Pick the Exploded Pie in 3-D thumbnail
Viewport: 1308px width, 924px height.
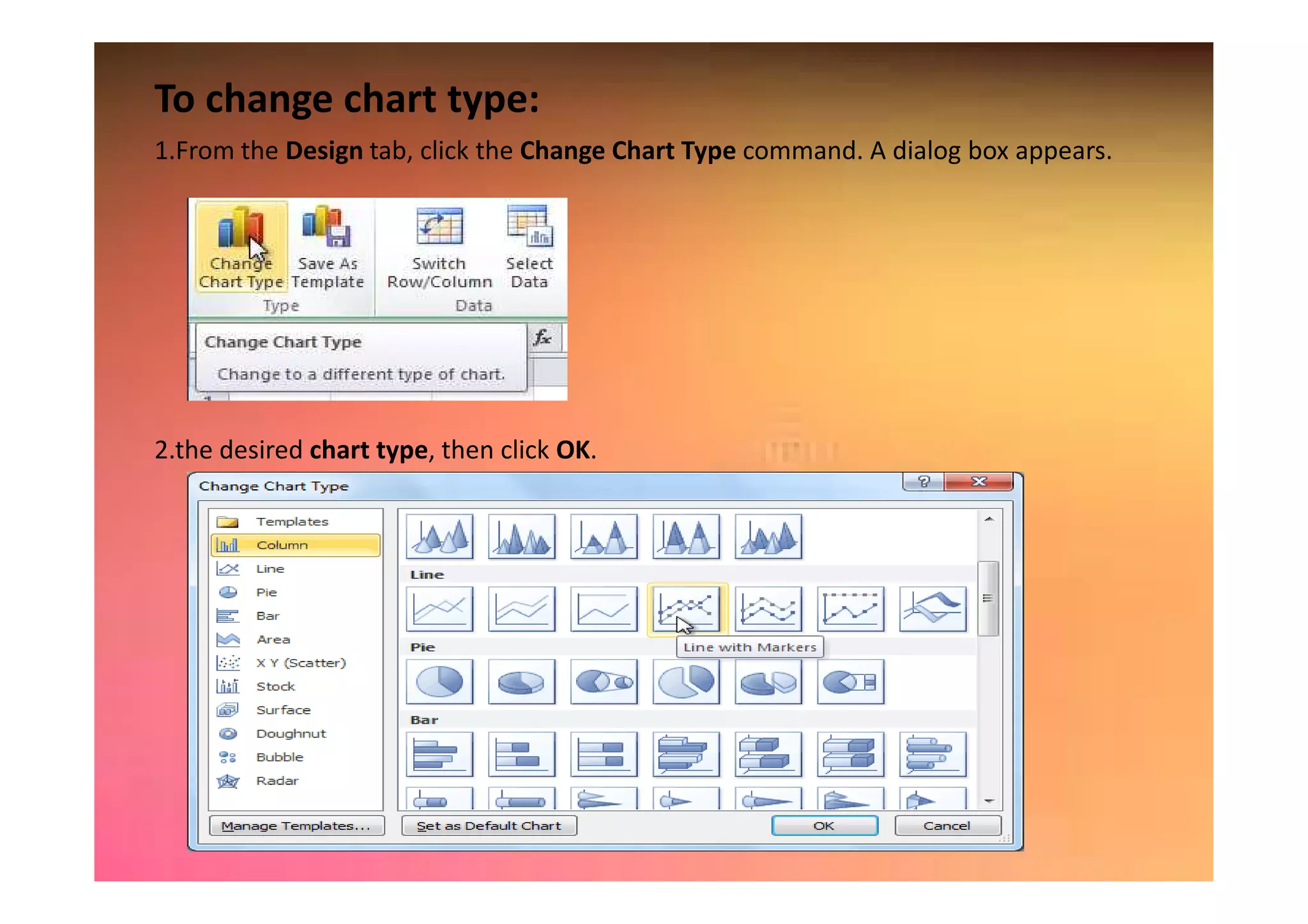coord(768,682)
